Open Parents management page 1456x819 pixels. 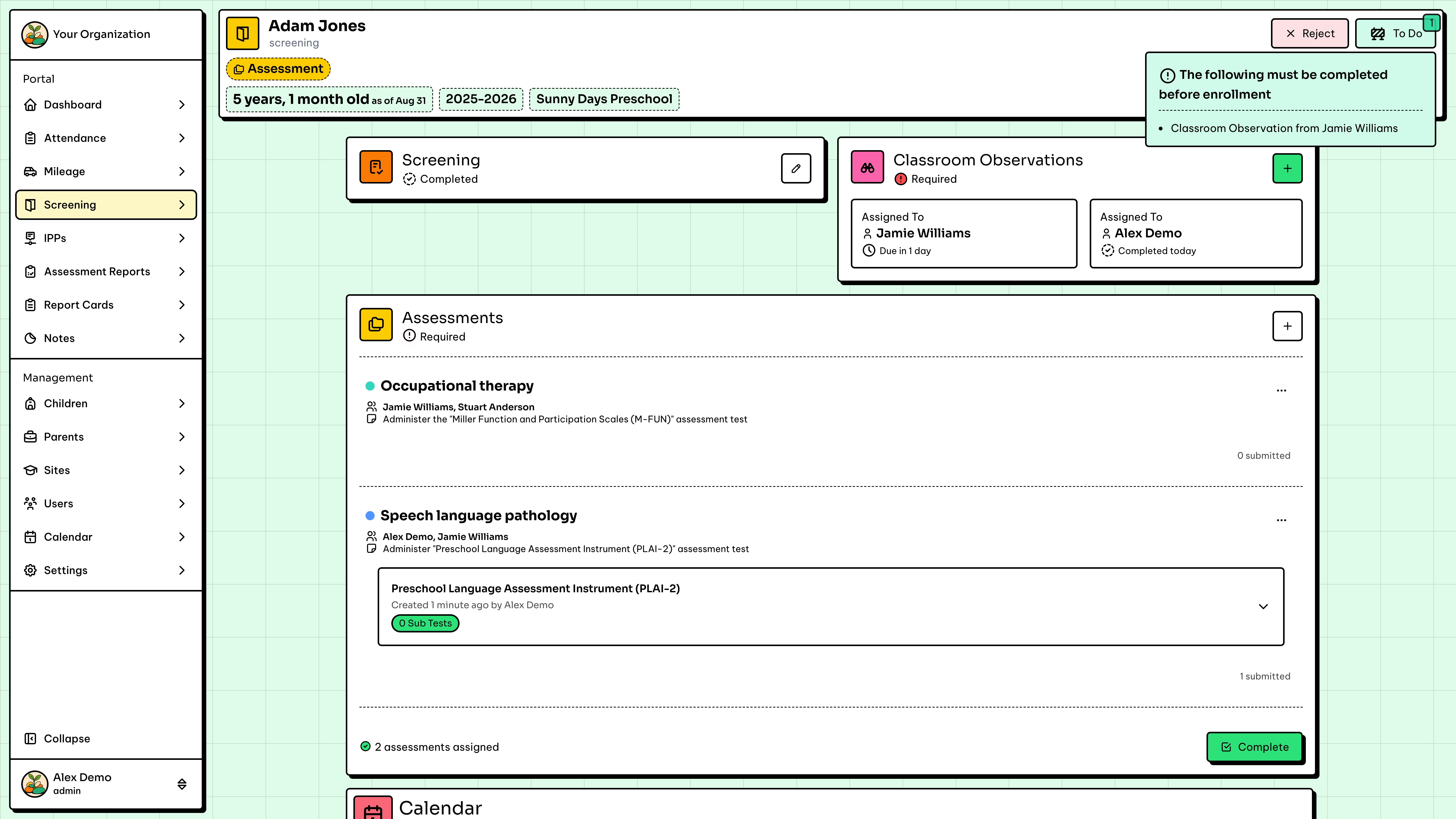pyautogui.click(x=106, y=437)
